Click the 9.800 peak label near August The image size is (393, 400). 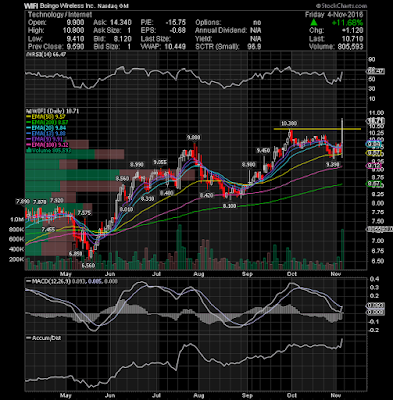(193, 137)
